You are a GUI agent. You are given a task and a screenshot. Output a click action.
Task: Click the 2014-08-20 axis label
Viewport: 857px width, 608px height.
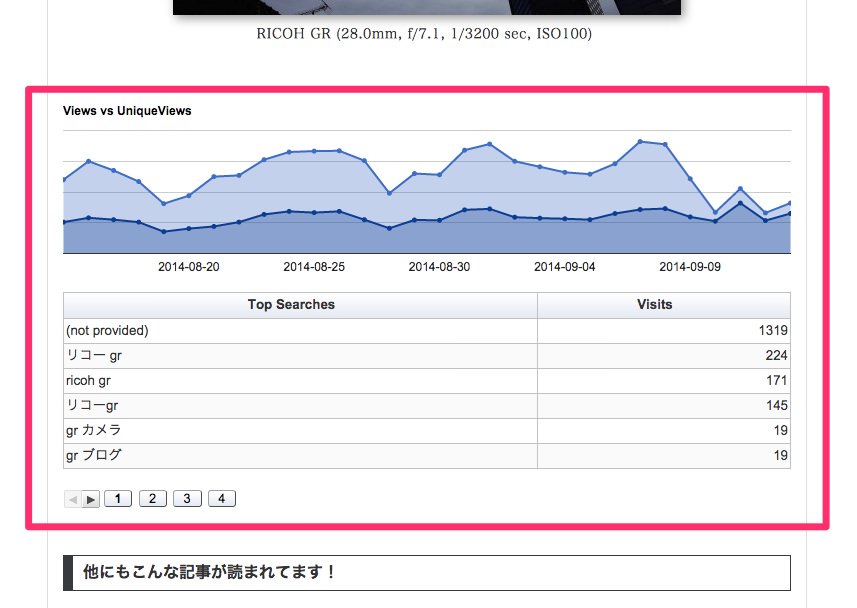pyautogui.click(x=189, y=267)
